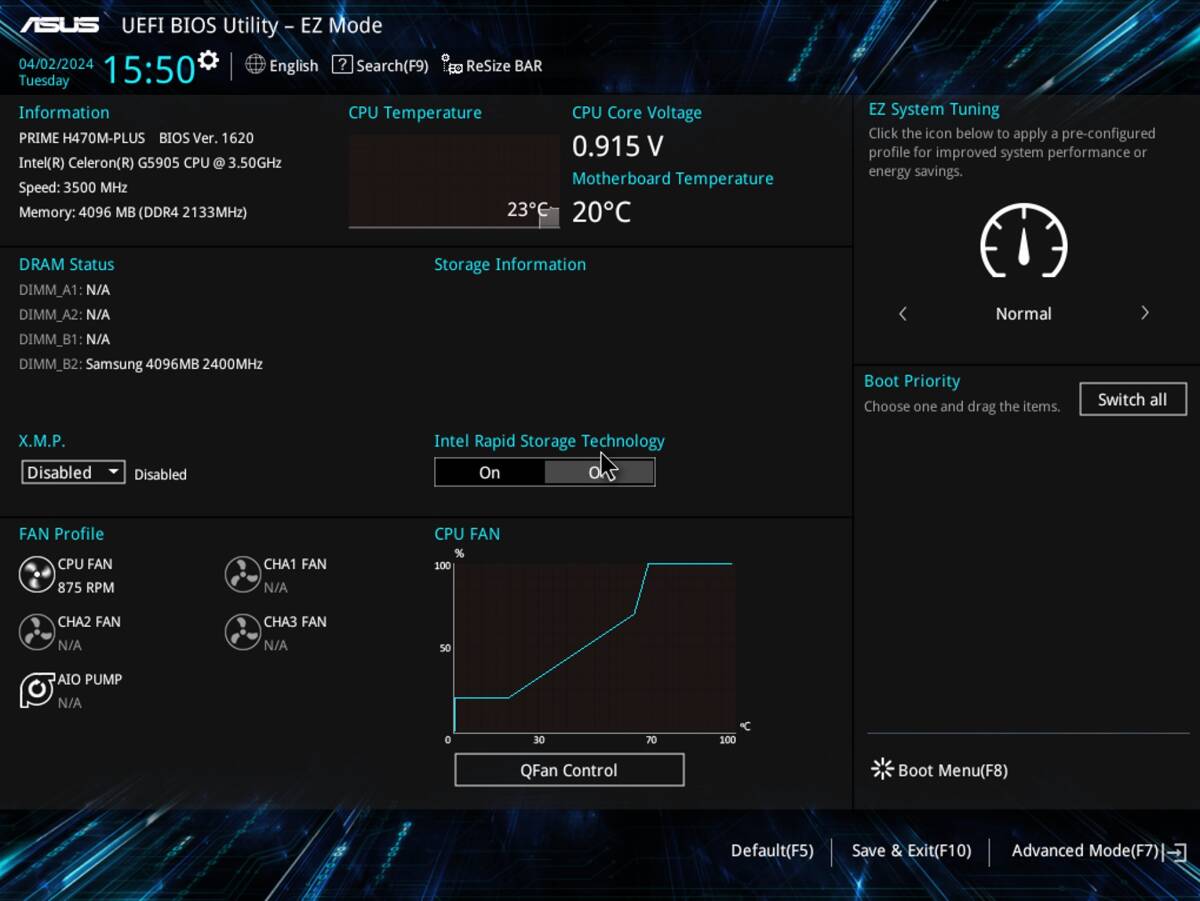1200x901 pixels.
Task: Open QFan Control
Action: click(x=569, y=770)
